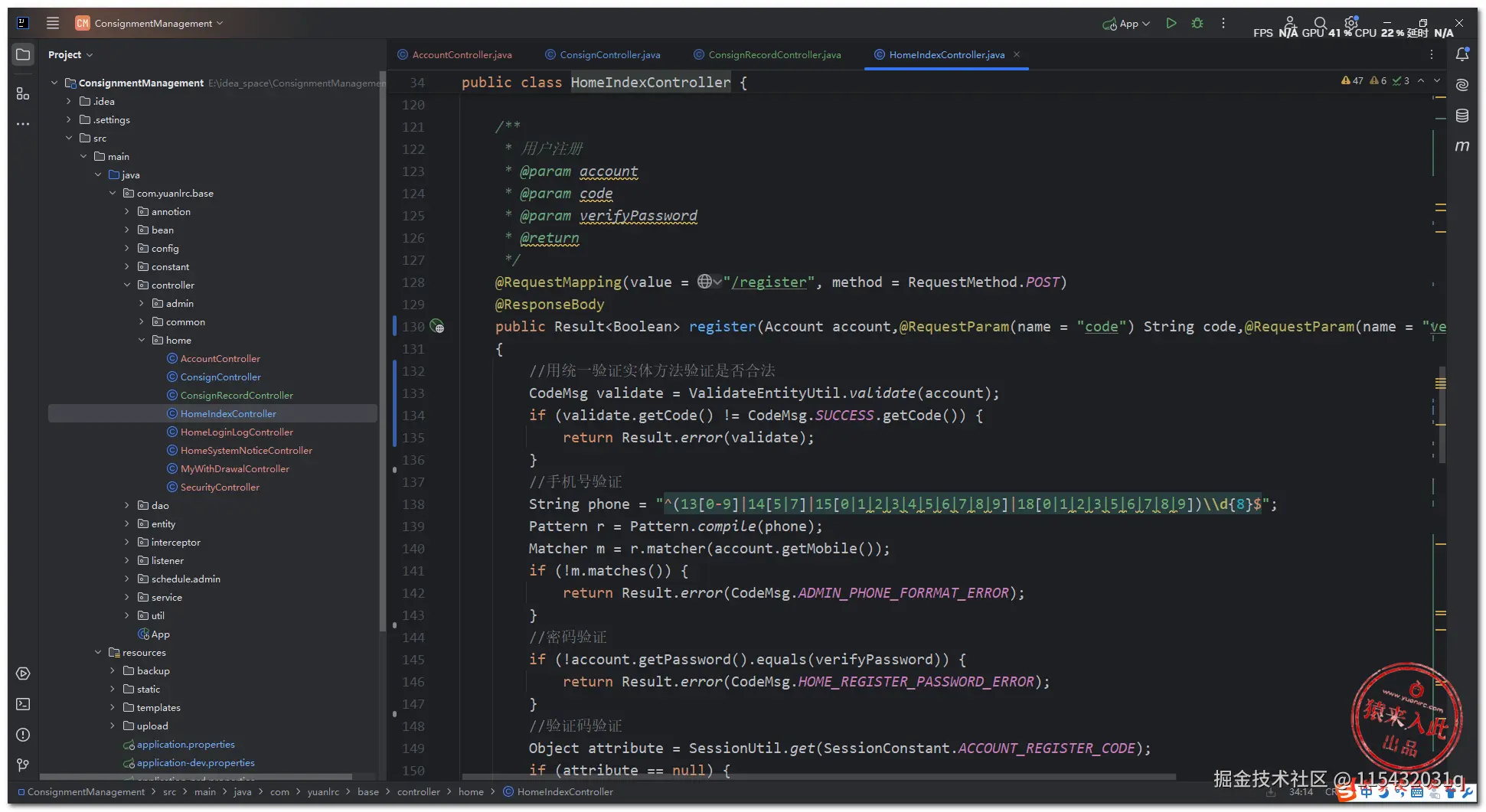Collapse the controller package

click(127, 285)
